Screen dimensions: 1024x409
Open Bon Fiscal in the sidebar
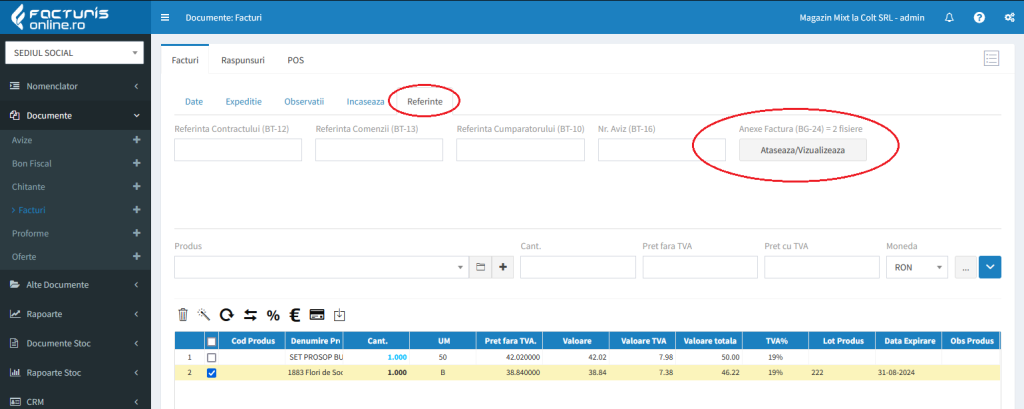coord(31,163)
